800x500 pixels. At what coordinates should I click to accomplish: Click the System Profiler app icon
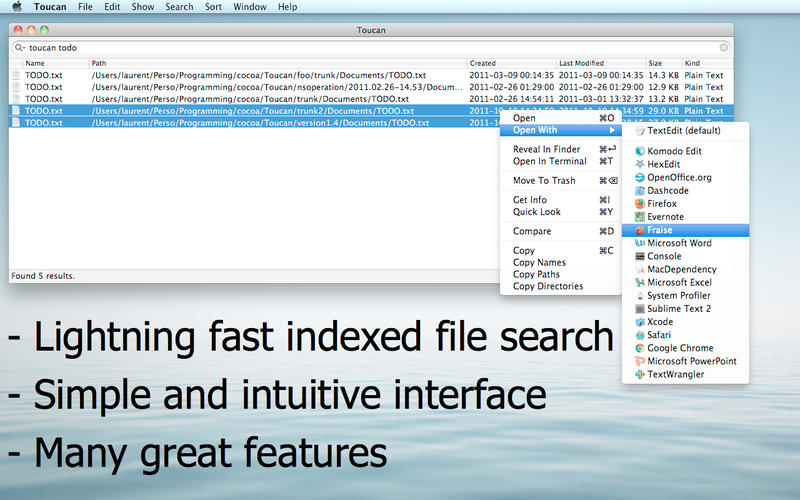(x=640, y=296)
